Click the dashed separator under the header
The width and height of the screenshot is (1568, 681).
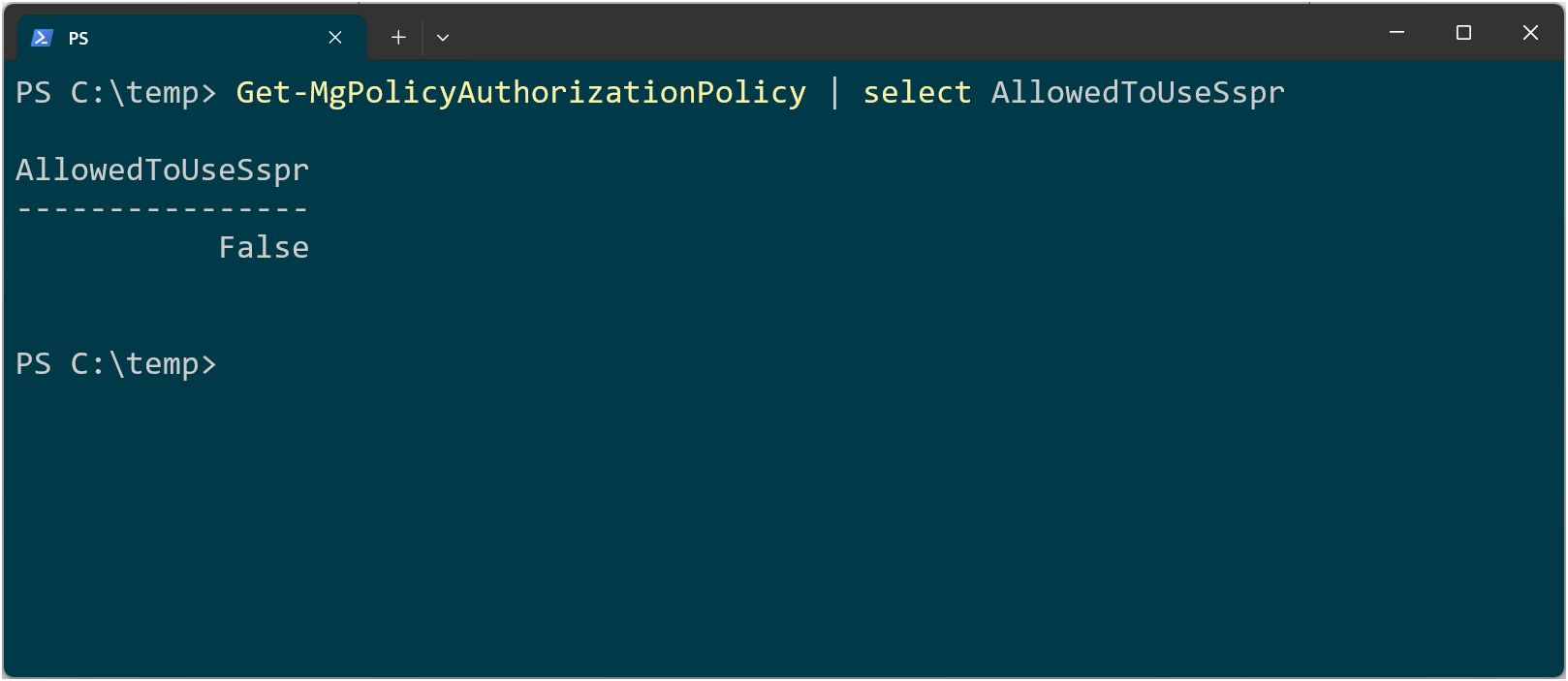click(x=163, y=208)
